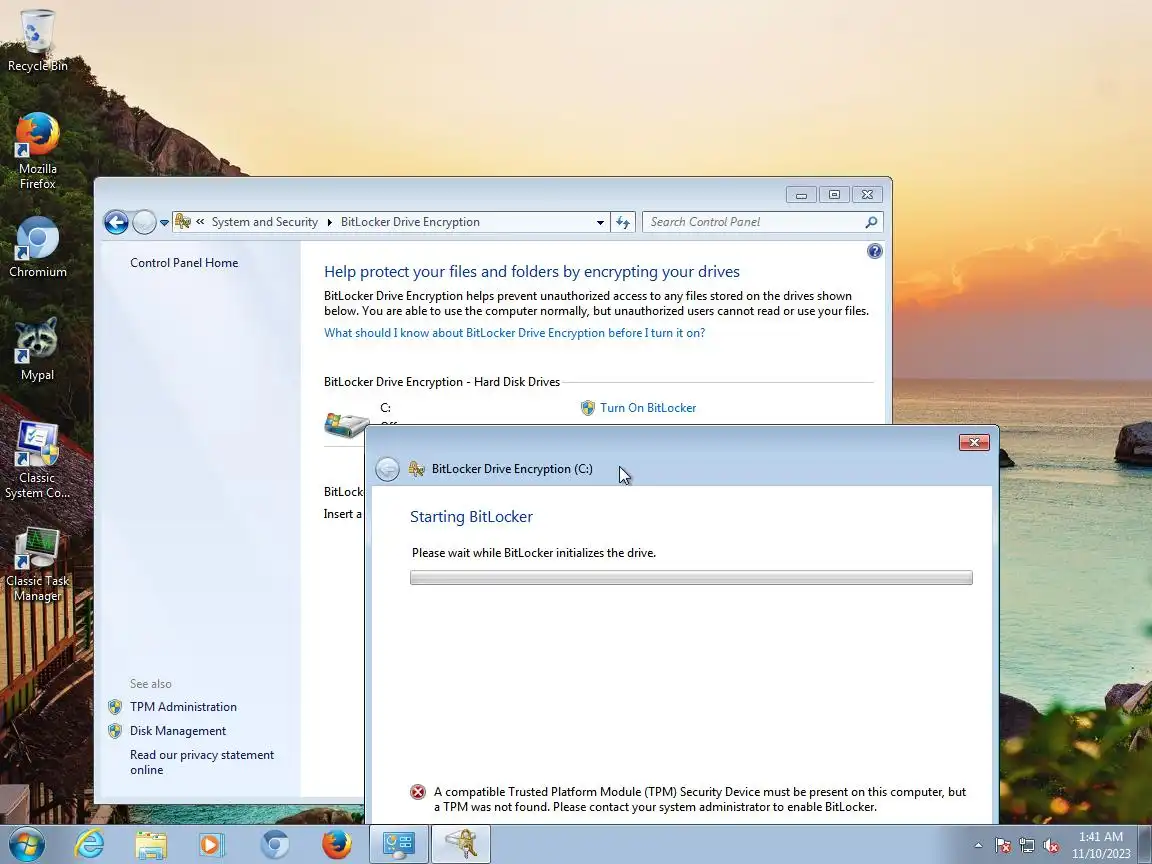Click the TPM was not found error text
This screenshot has height=864, width=1152.
point(700,799)
